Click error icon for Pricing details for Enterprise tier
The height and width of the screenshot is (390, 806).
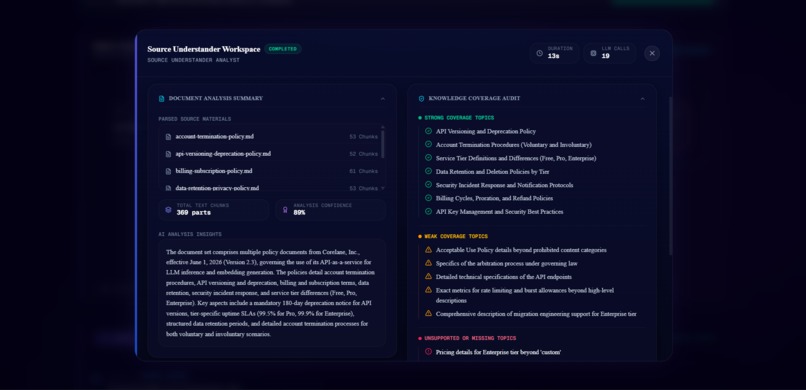[x=428, y=352]
